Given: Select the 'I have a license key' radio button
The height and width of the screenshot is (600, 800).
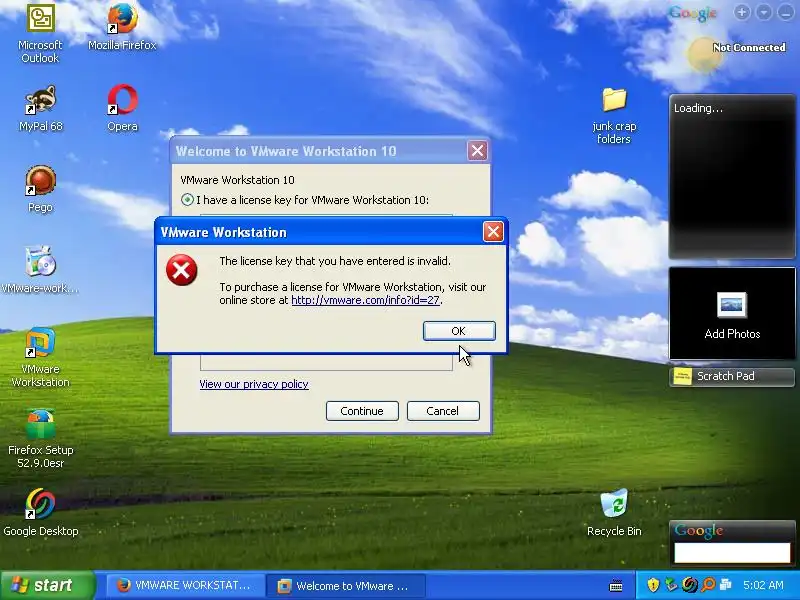Looking at the screenshot, I should (187, 199).
